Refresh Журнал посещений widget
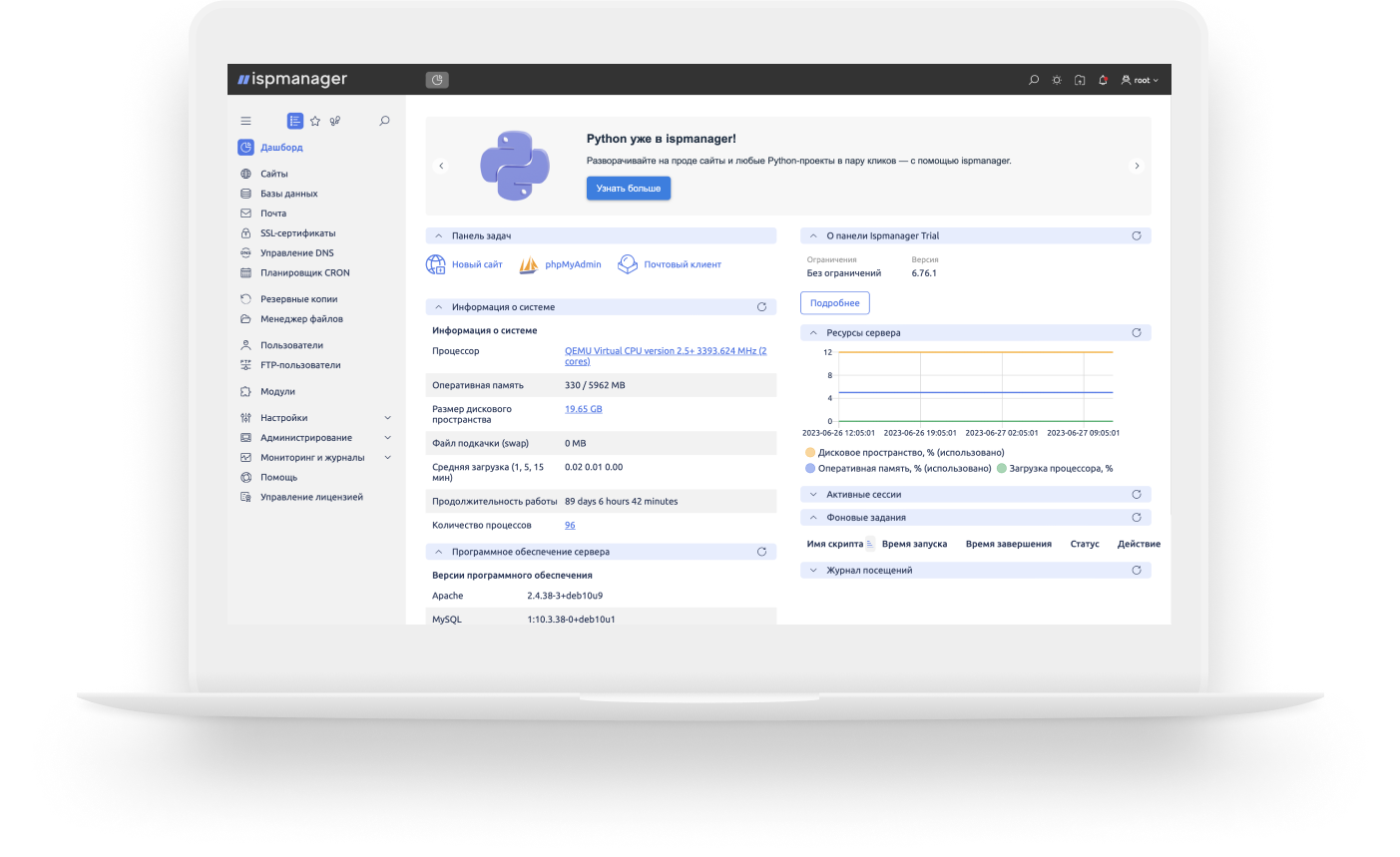Image resolution: width=1400 pixels, height=857 pixels. (x=1137, y=571)
